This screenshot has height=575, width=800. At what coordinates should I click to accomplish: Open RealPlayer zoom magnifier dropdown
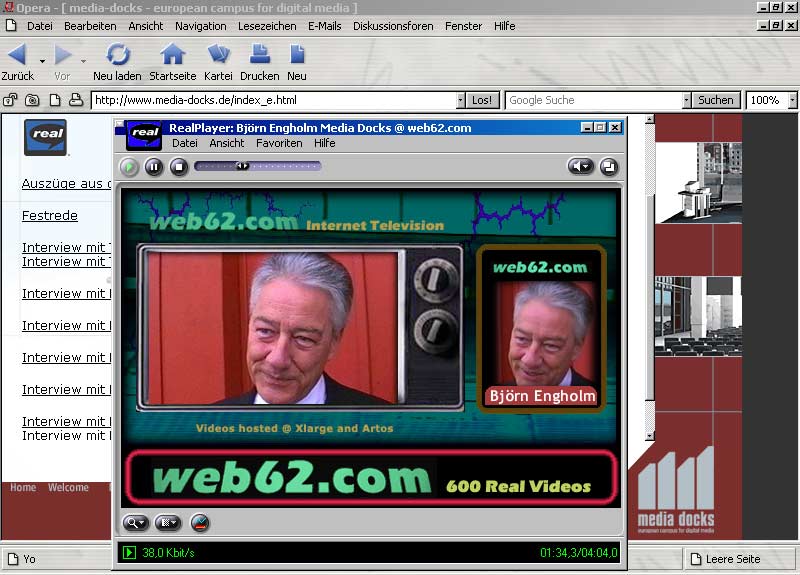tap(135, 523)
